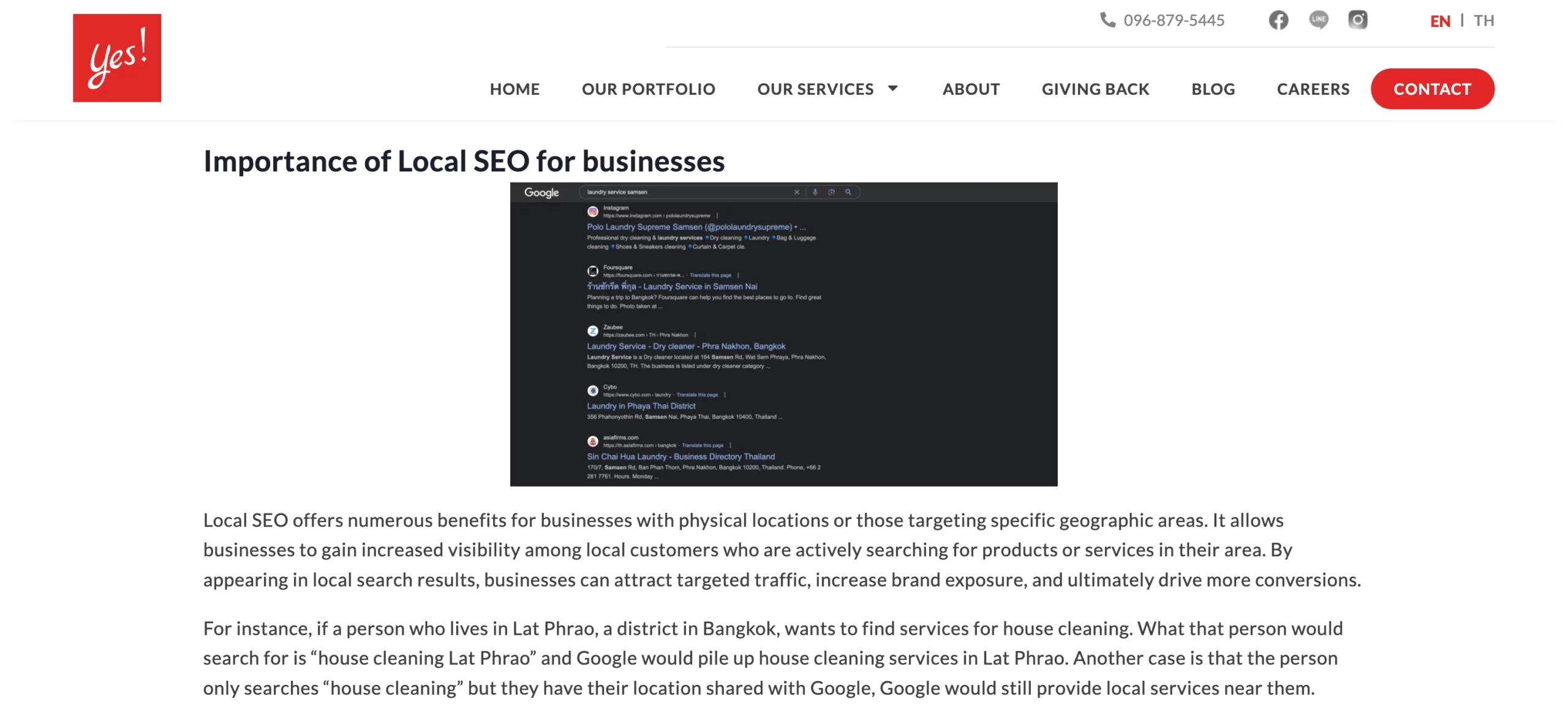The height and width of the screenshot is (718, 1568).
Task: Open the Instagram profile icon
Action: [x=1358, y=20]
